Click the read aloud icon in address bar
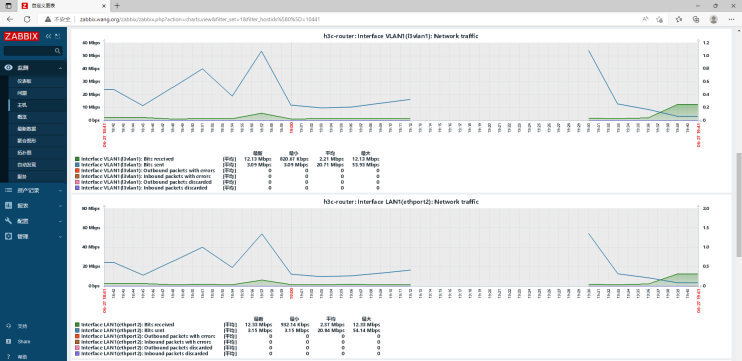742x361 pixels. point(645,19)
